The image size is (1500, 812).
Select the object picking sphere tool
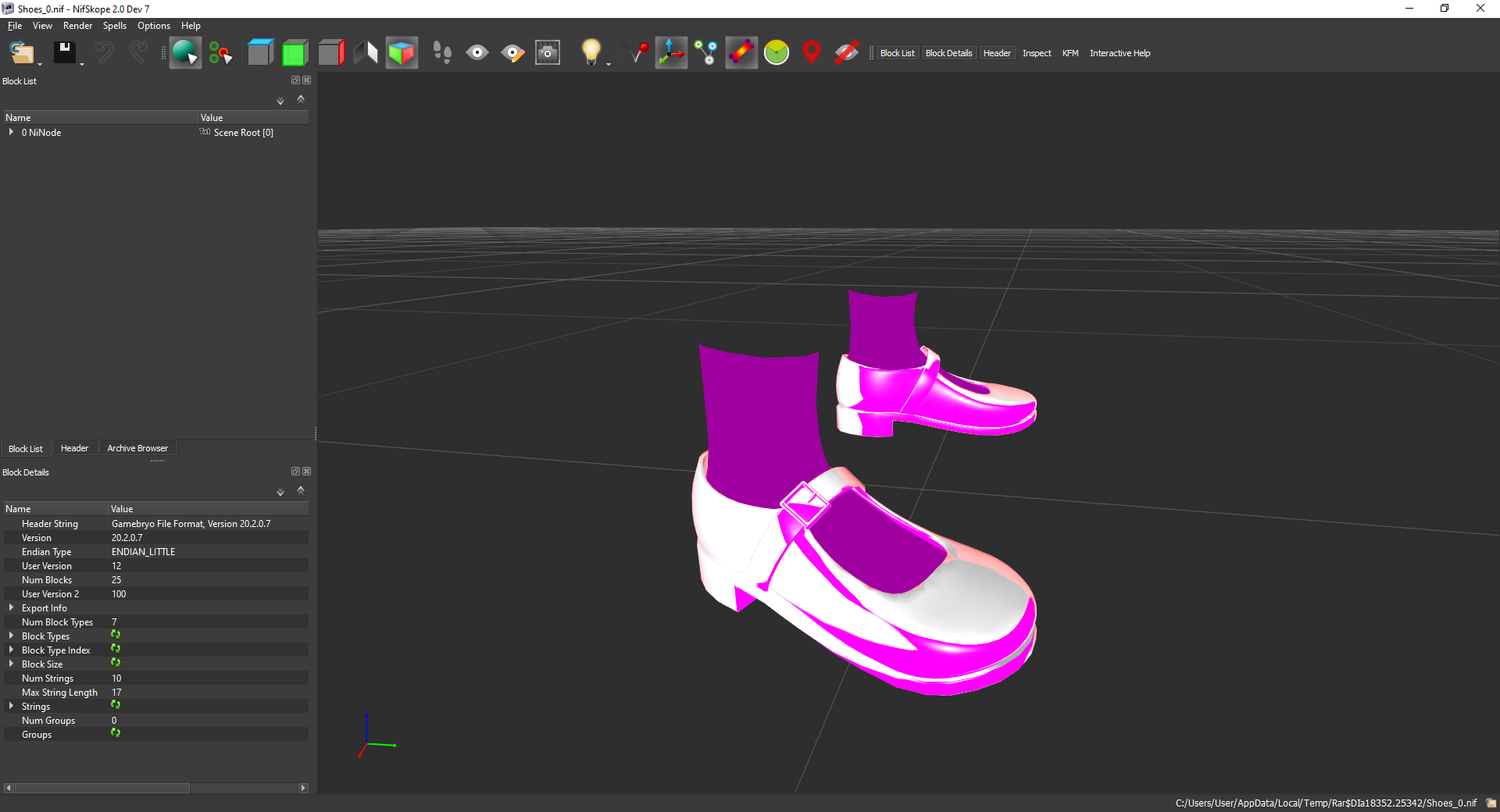185,53
